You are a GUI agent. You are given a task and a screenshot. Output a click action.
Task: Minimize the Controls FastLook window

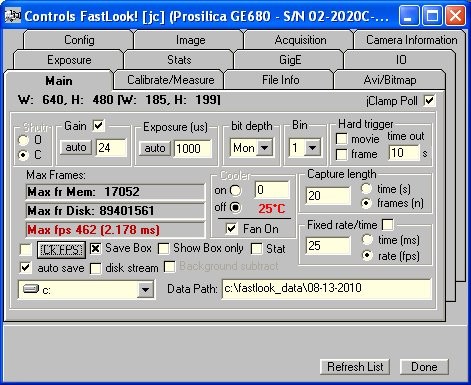pyautogui.click(x=409, y=15)
